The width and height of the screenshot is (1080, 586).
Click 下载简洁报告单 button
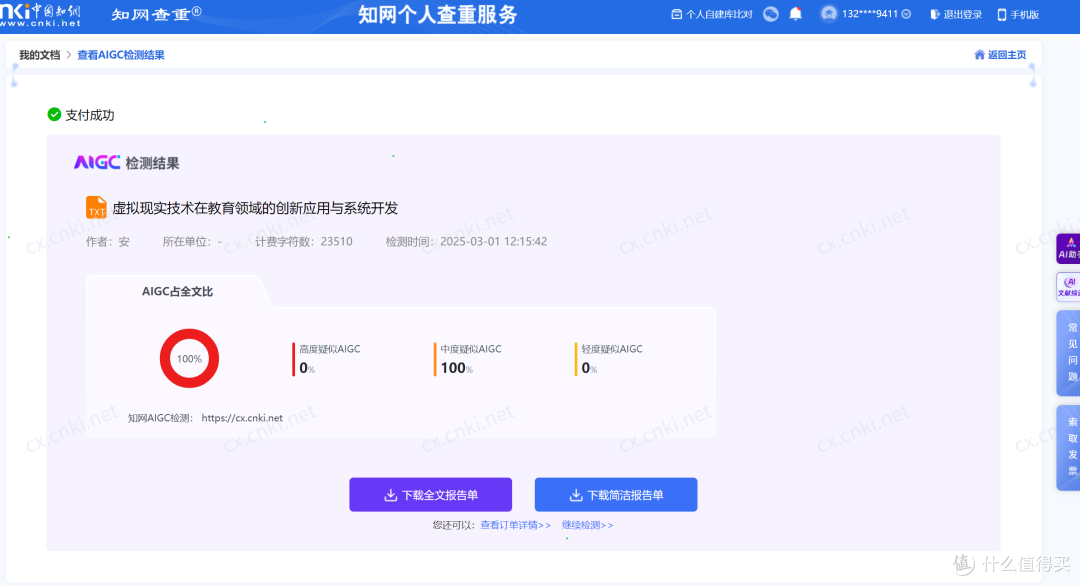point(616,494)
